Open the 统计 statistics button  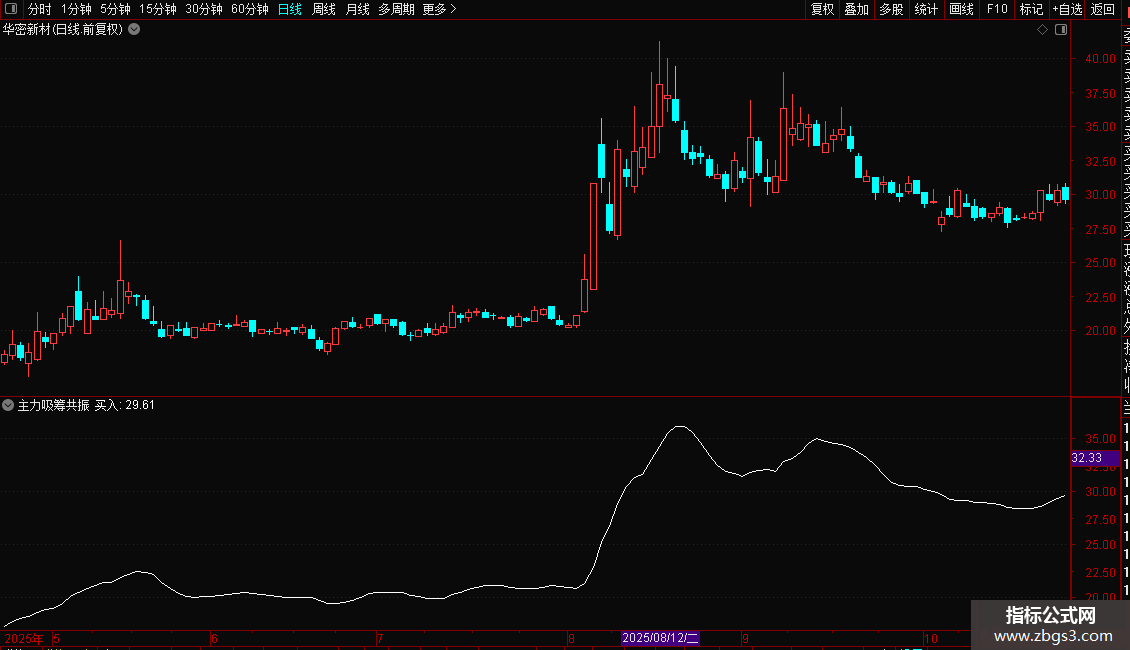tap(926, 9)
